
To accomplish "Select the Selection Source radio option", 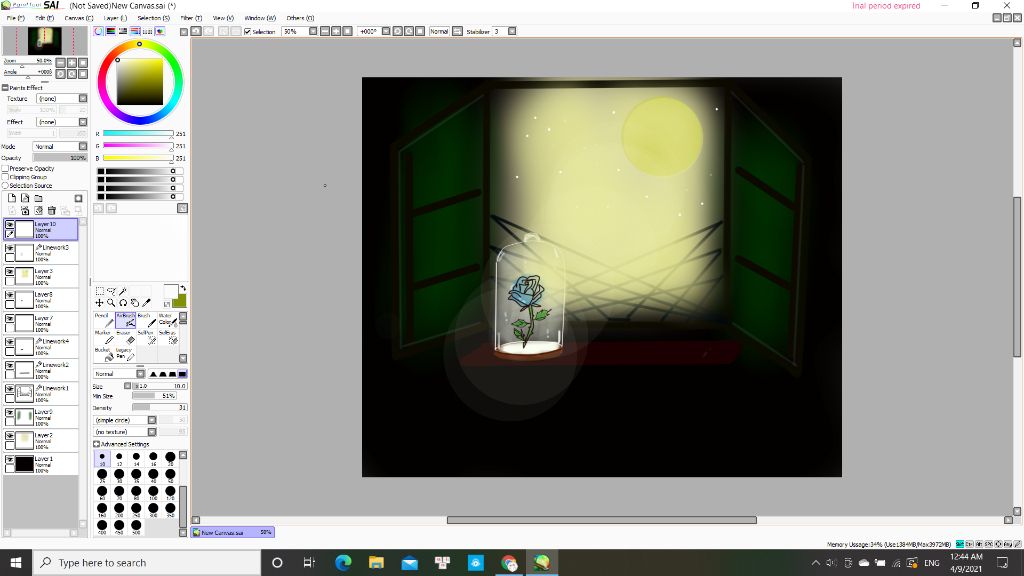I will point(5,185).
